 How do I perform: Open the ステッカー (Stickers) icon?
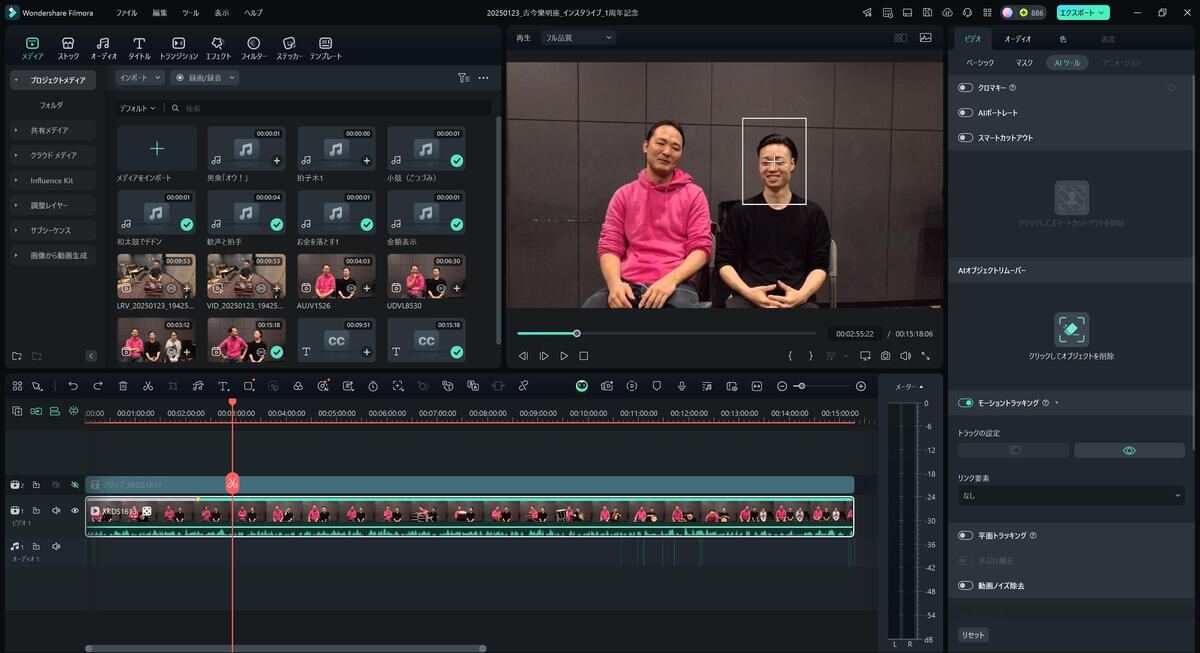coord(288,44)
